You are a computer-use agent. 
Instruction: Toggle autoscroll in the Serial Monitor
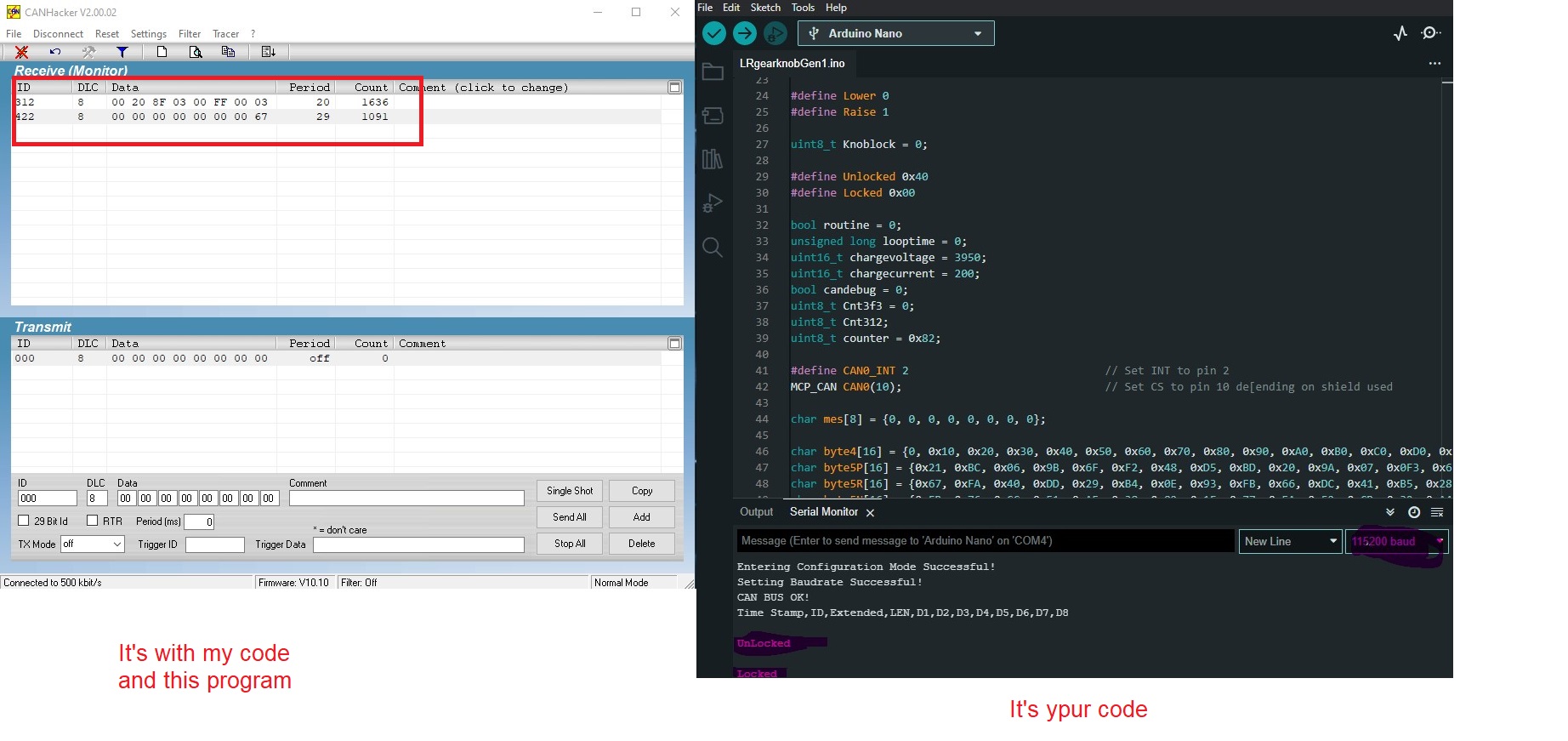pyautogui.click(x=1390, y=512)
